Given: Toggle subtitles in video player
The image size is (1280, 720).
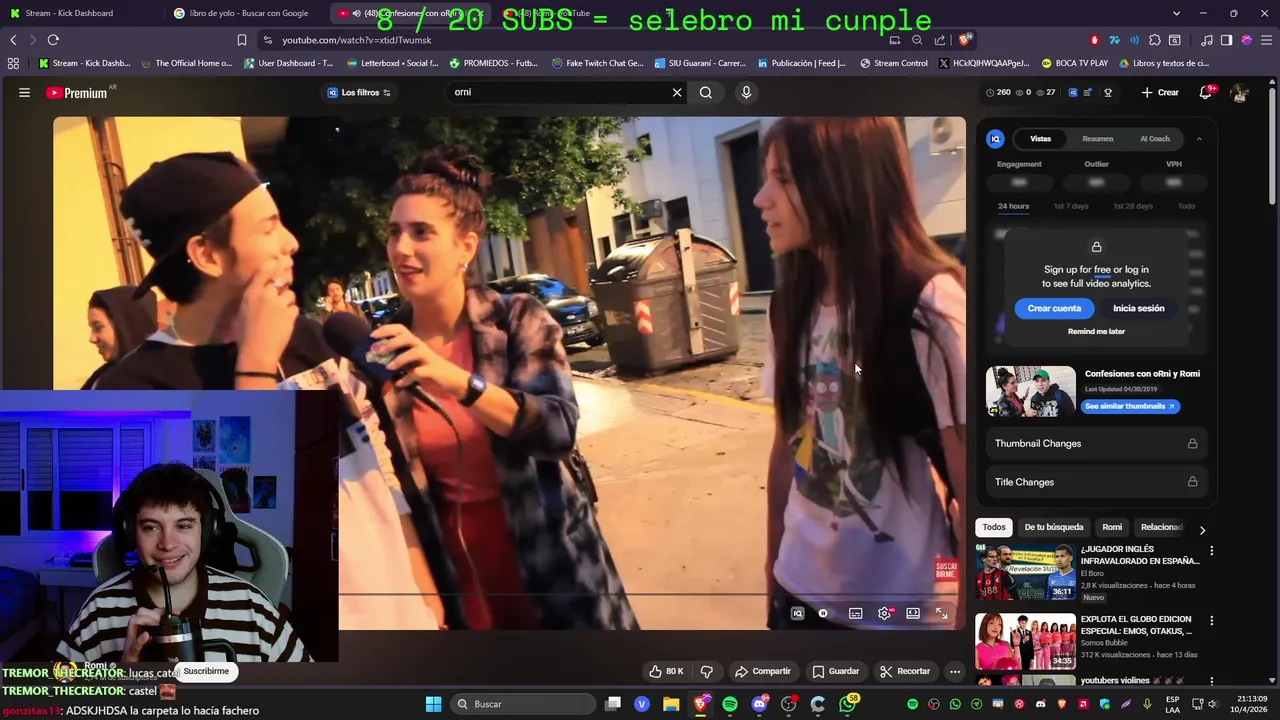Looking at the screenshot, I should [x=856, y=613].
